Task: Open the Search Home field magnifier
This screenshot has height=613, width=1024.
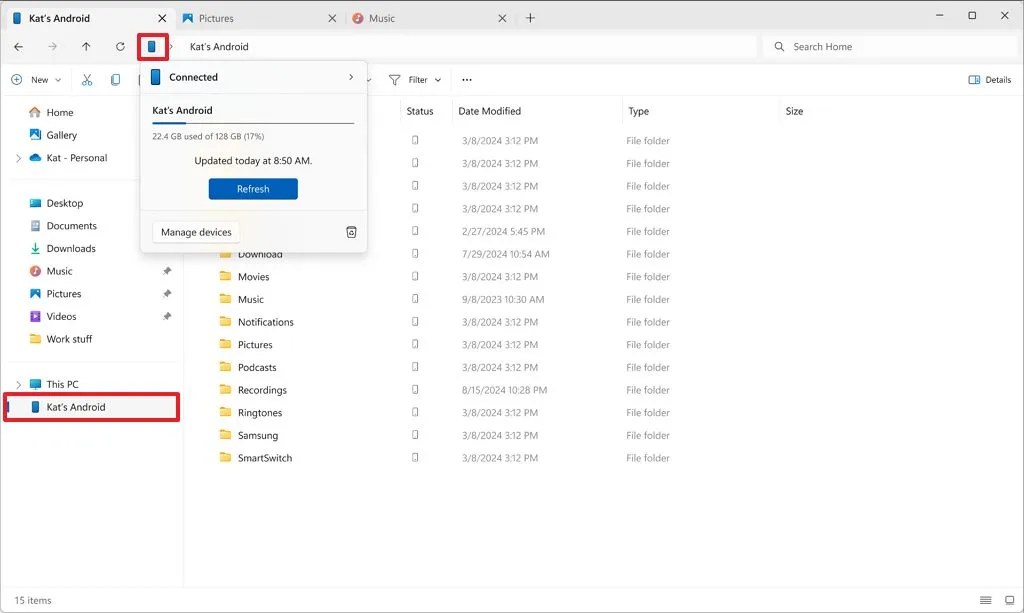Action: (779, 46)
